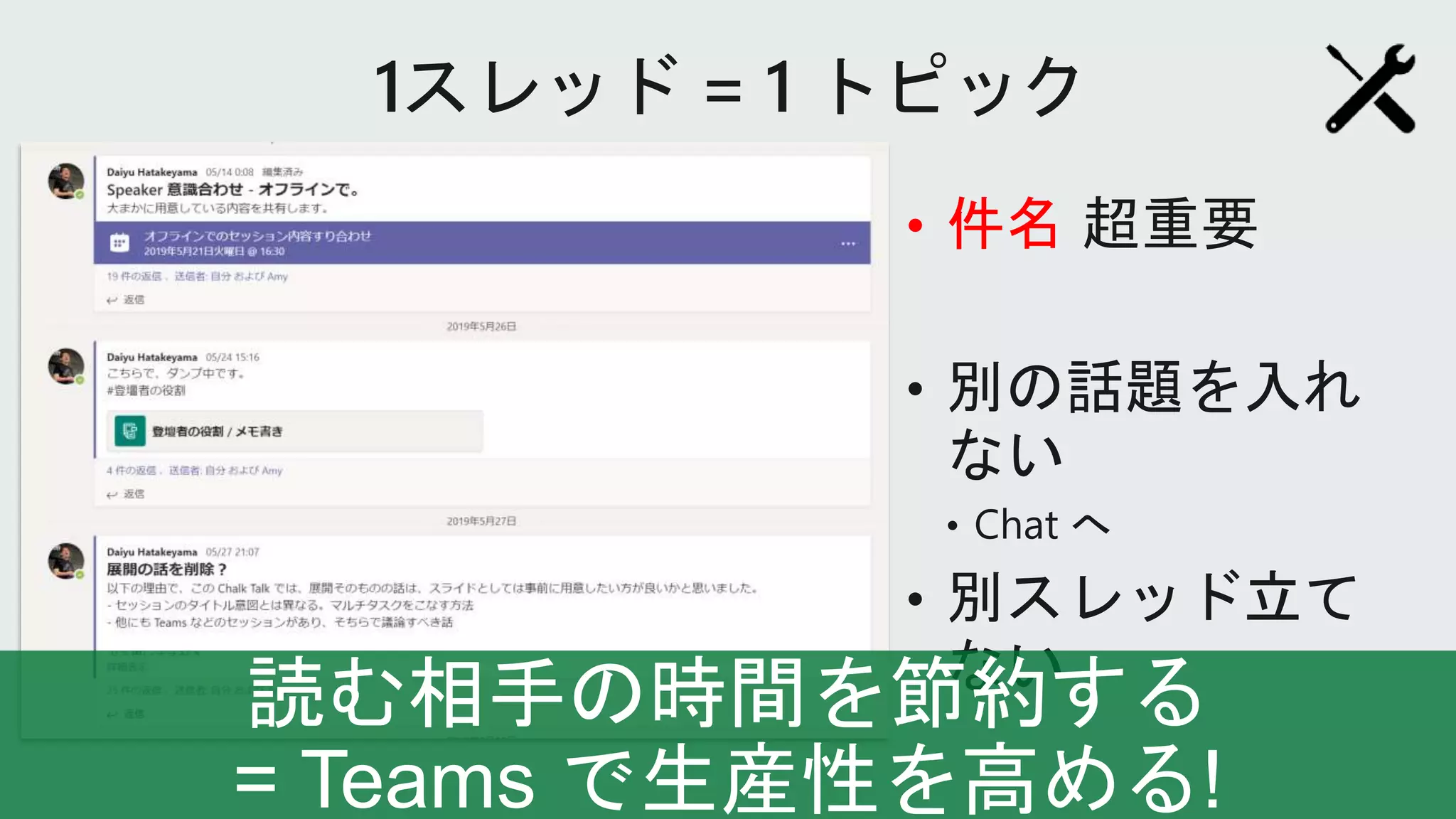Click the avatar on the 展開の話を削除 post

tap(65, 561)
